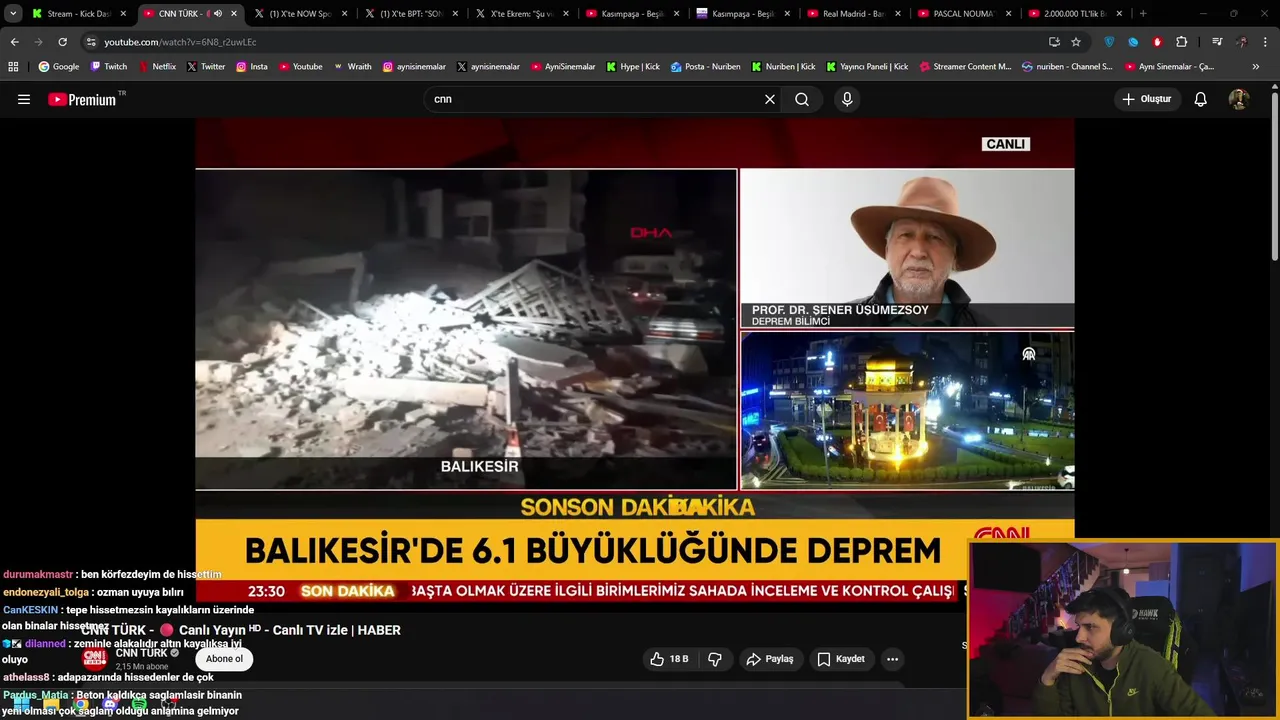Click the Oluştur create button
The width and height of the screenshot is (1280, 720).
(x=1147, y=99)
